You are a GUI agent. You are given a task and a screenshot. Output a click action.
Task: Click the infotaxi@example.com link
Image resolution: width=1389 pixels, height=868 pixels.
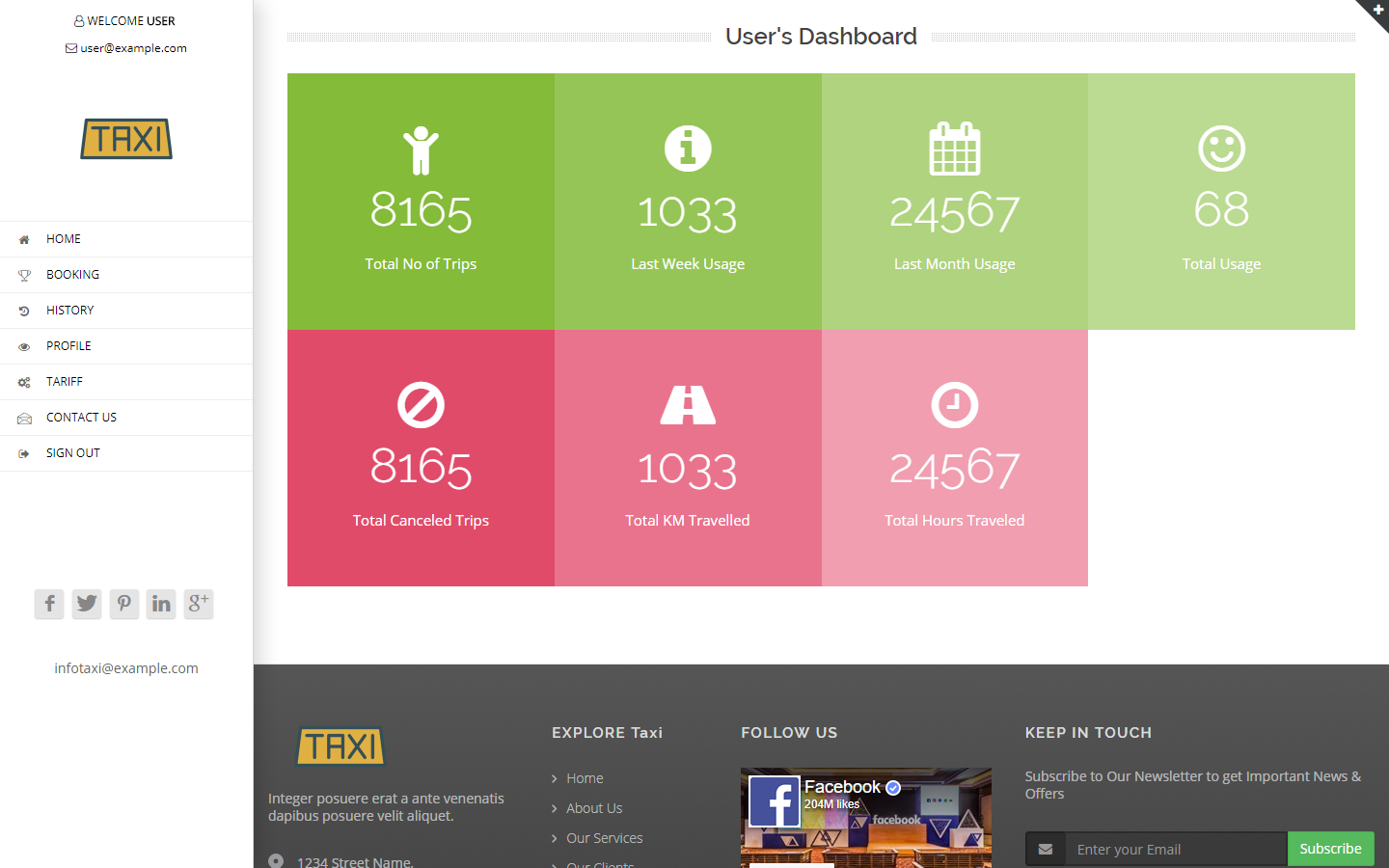(x=125, y=667)
